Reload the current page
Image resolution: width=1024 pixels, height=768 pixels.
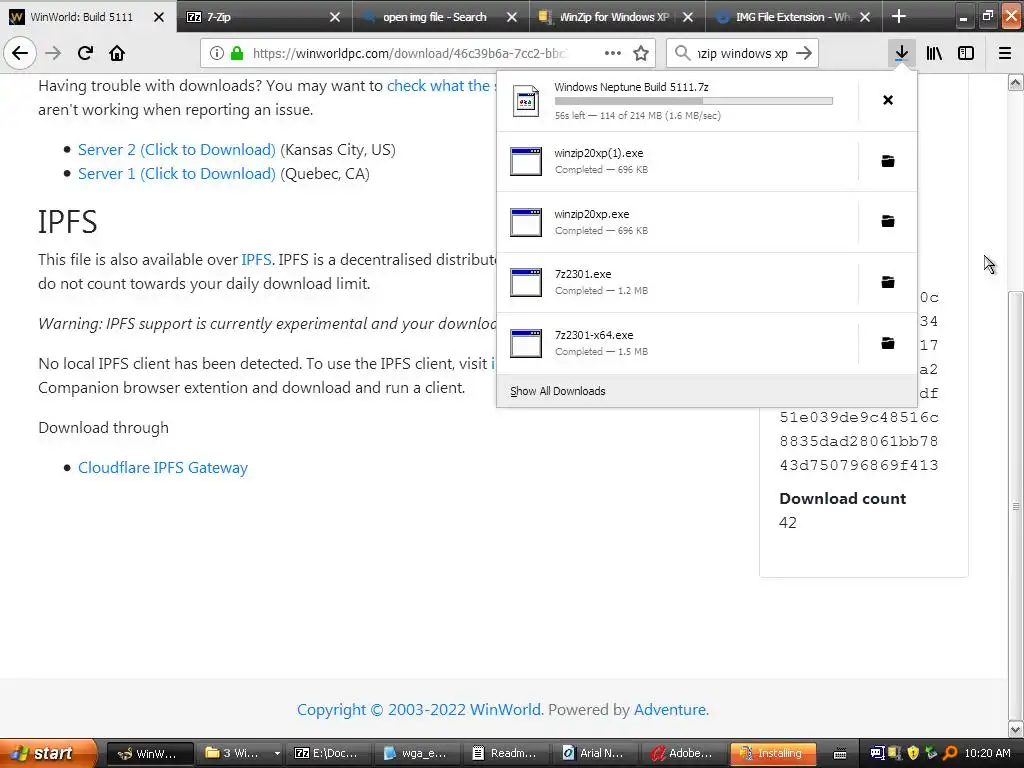85,53
